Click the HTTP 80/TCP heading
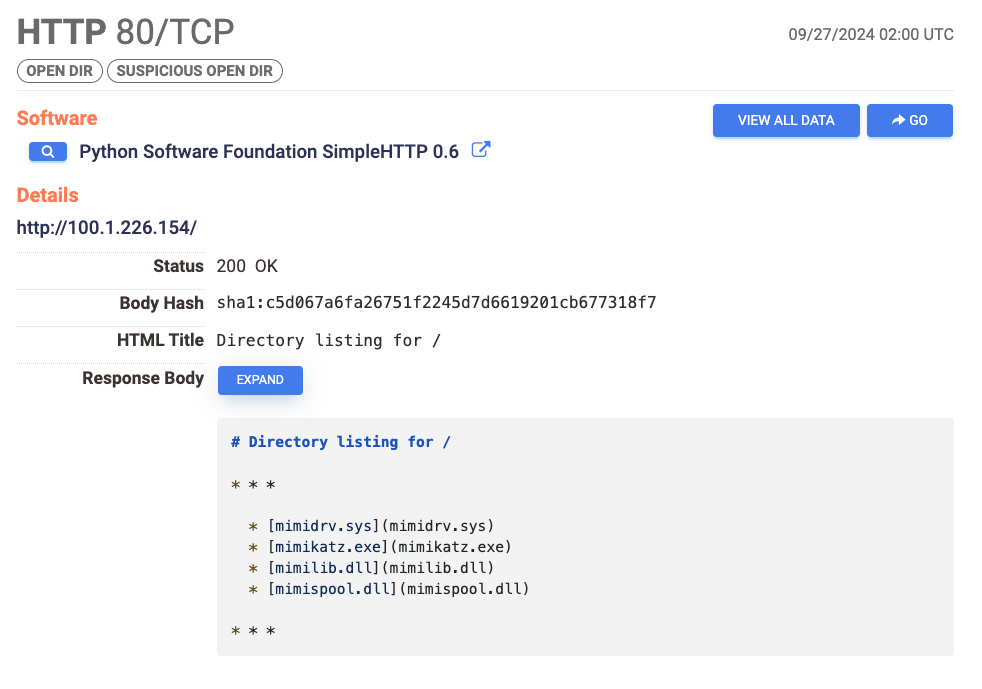Screen dimensions: 982x689 click(x=126, y=32)
